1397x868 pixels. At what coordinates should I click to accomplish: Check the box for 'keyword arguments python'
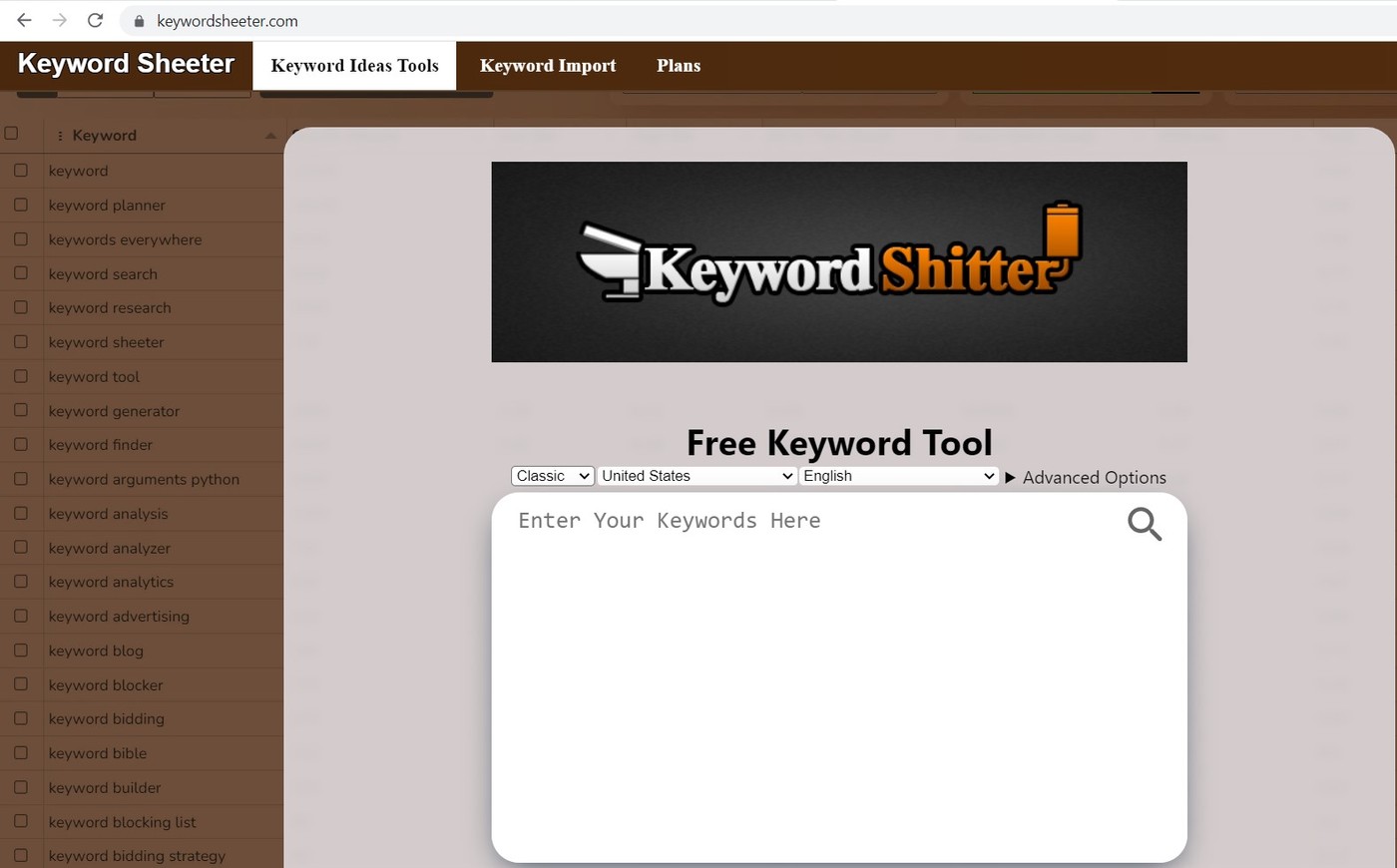click(x=21, y=479)
